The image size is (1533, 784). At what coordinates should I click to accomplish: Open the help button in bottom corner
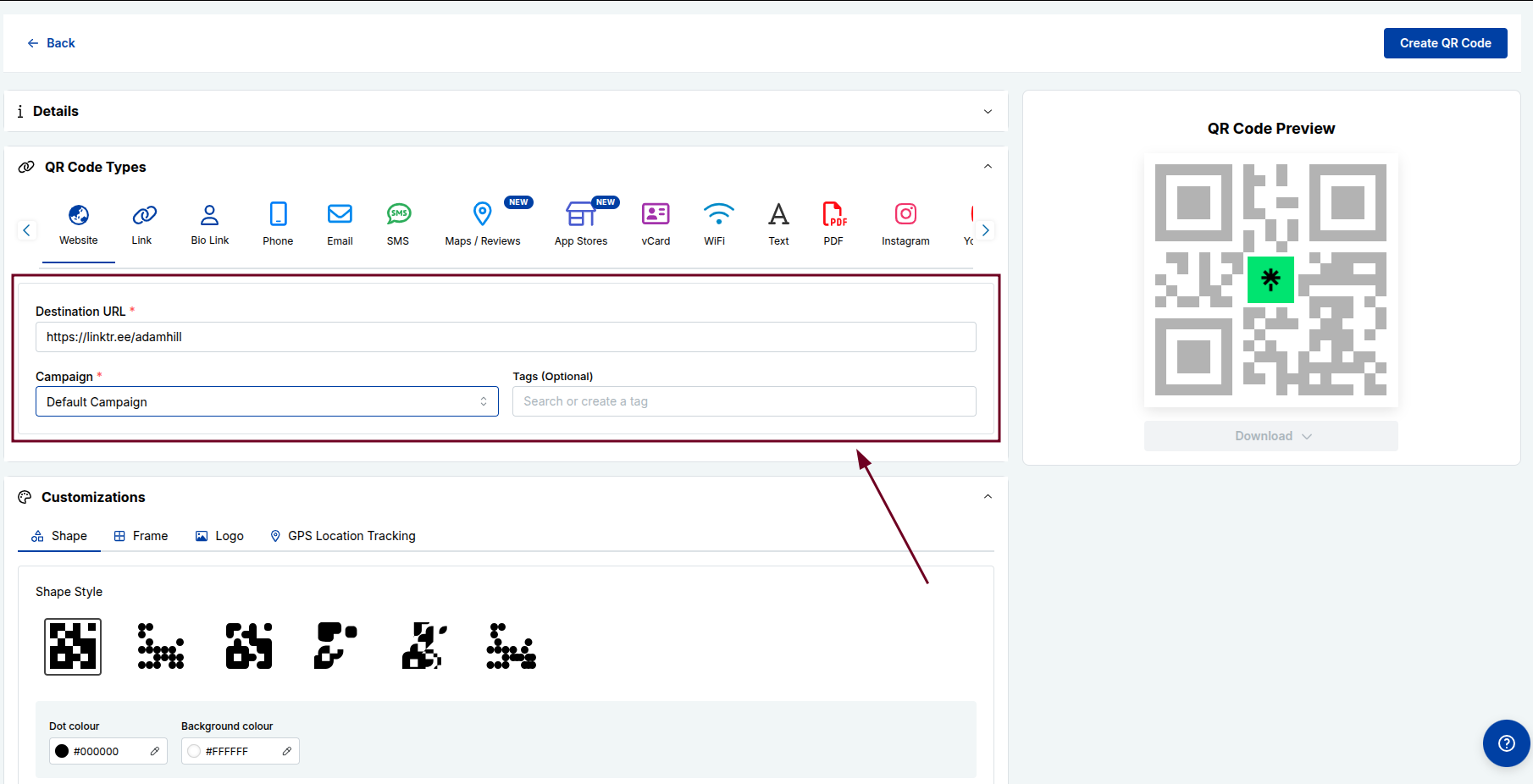point(1506,743)
